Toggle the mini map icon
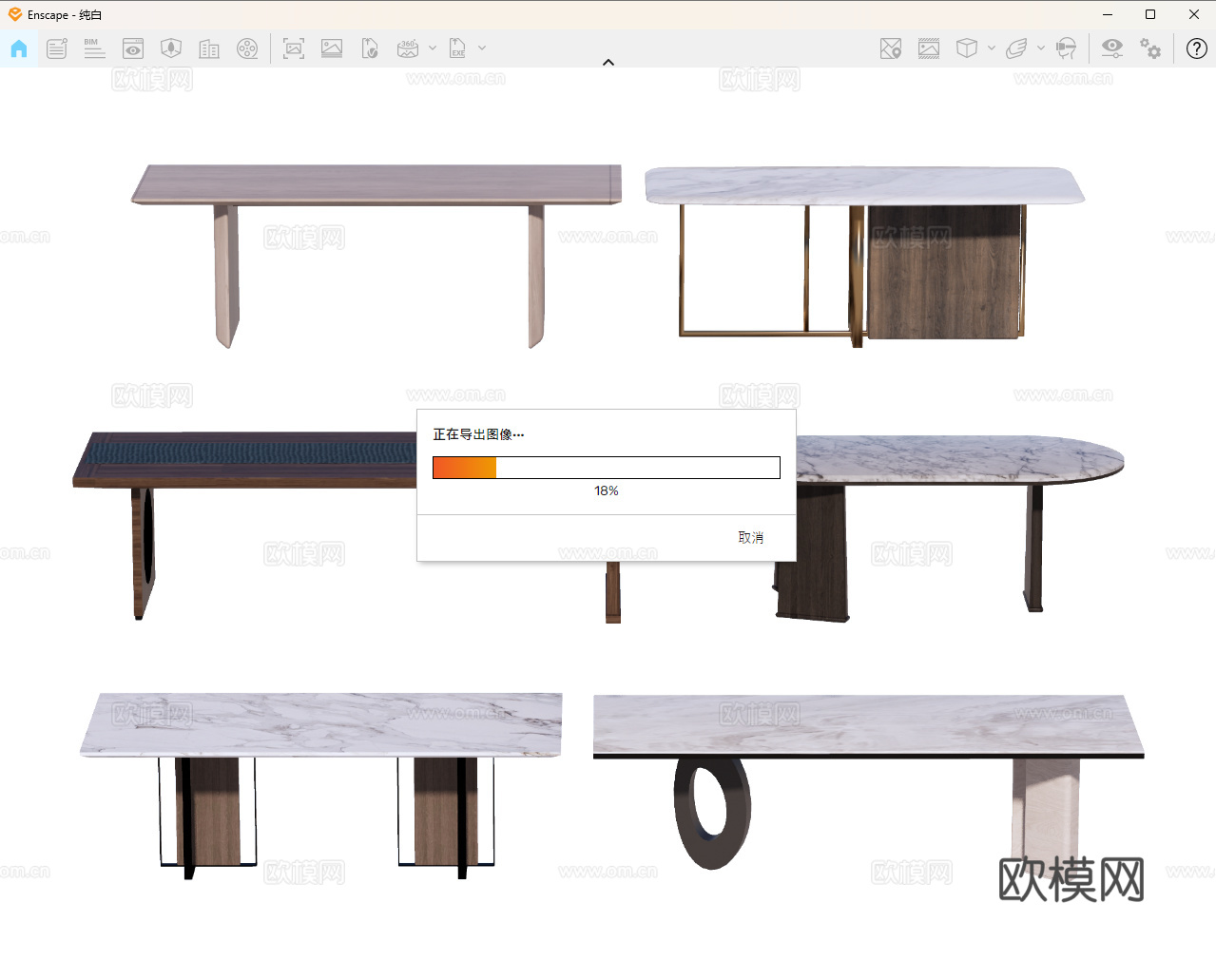Viewport: 1216px width, 980px height. tap(891, 48)
